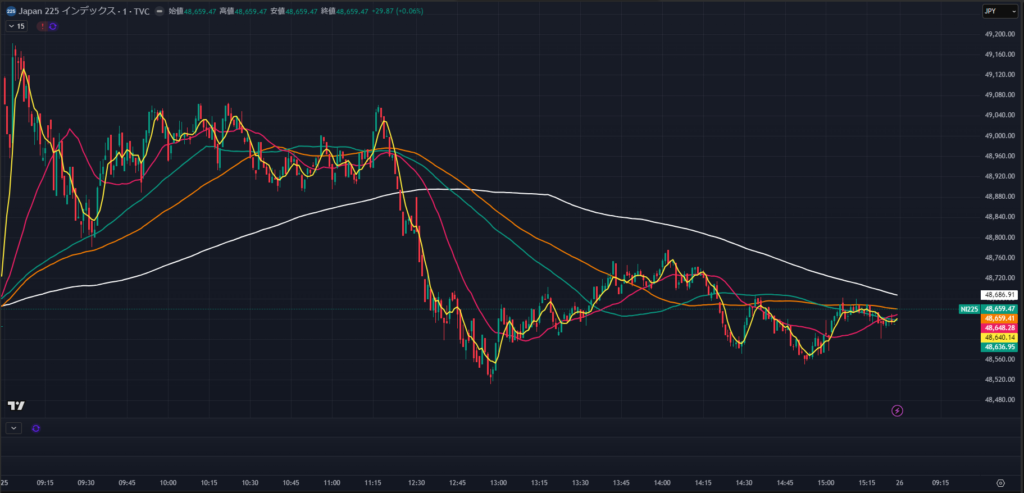Screen dimensions: 1024x493
Task: Expand the lower pane legend chevron
Action: coord(13,428)
